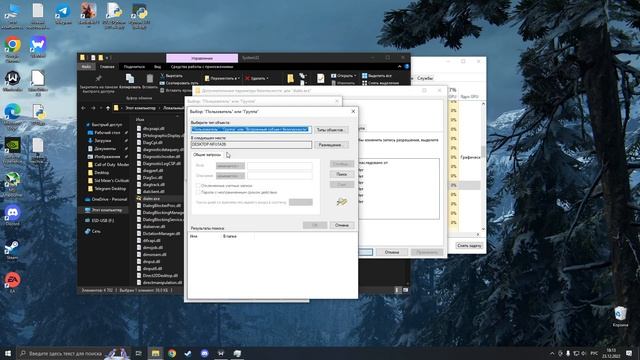The height and width of the screenshot is (360, 640).
Task: Switch to Поделиться ribbon tab in Explorer
Action: 134,67
